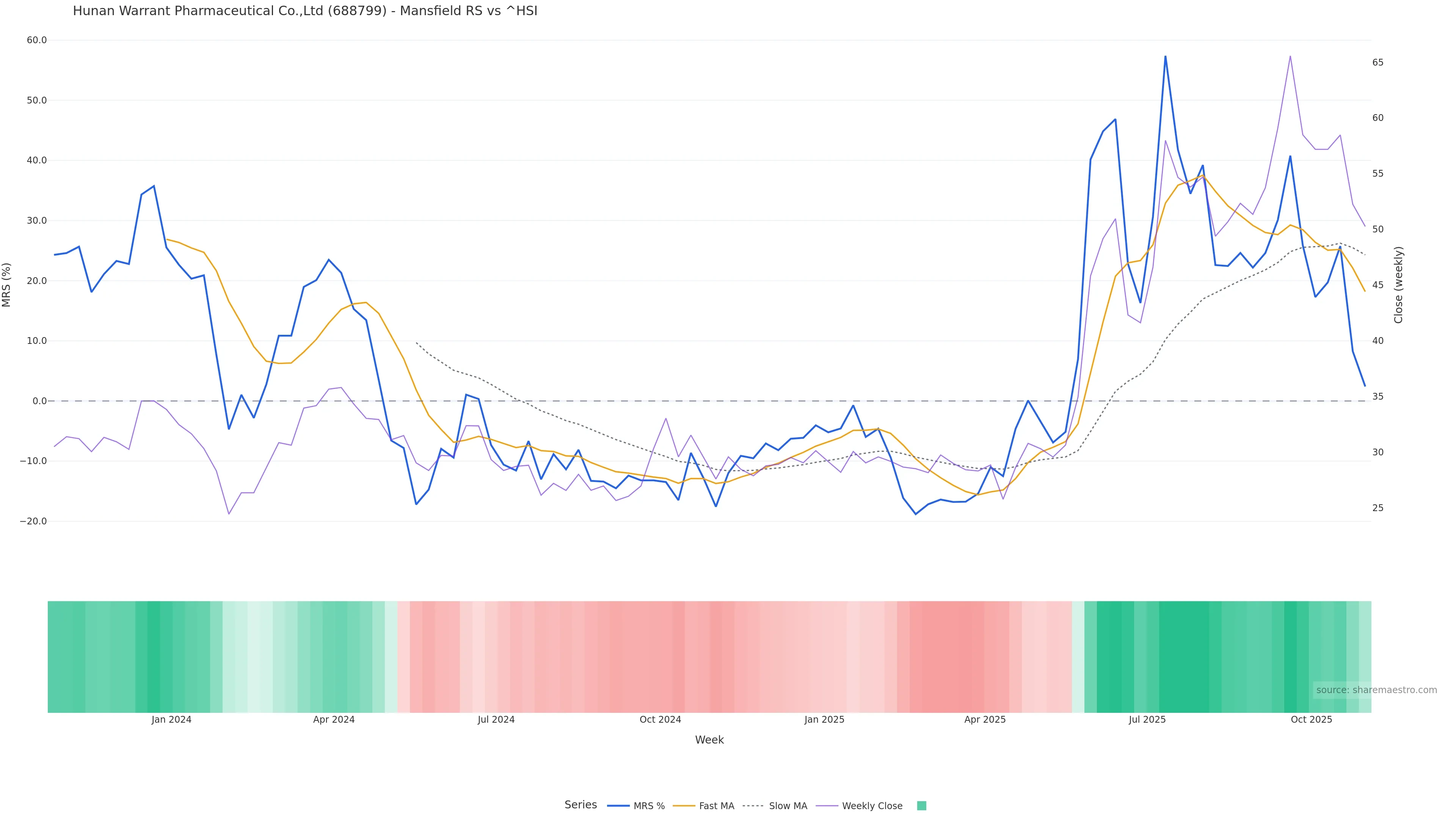
Task: Click the Jan 2024 x-axis tick label
Action: (171, 720)
